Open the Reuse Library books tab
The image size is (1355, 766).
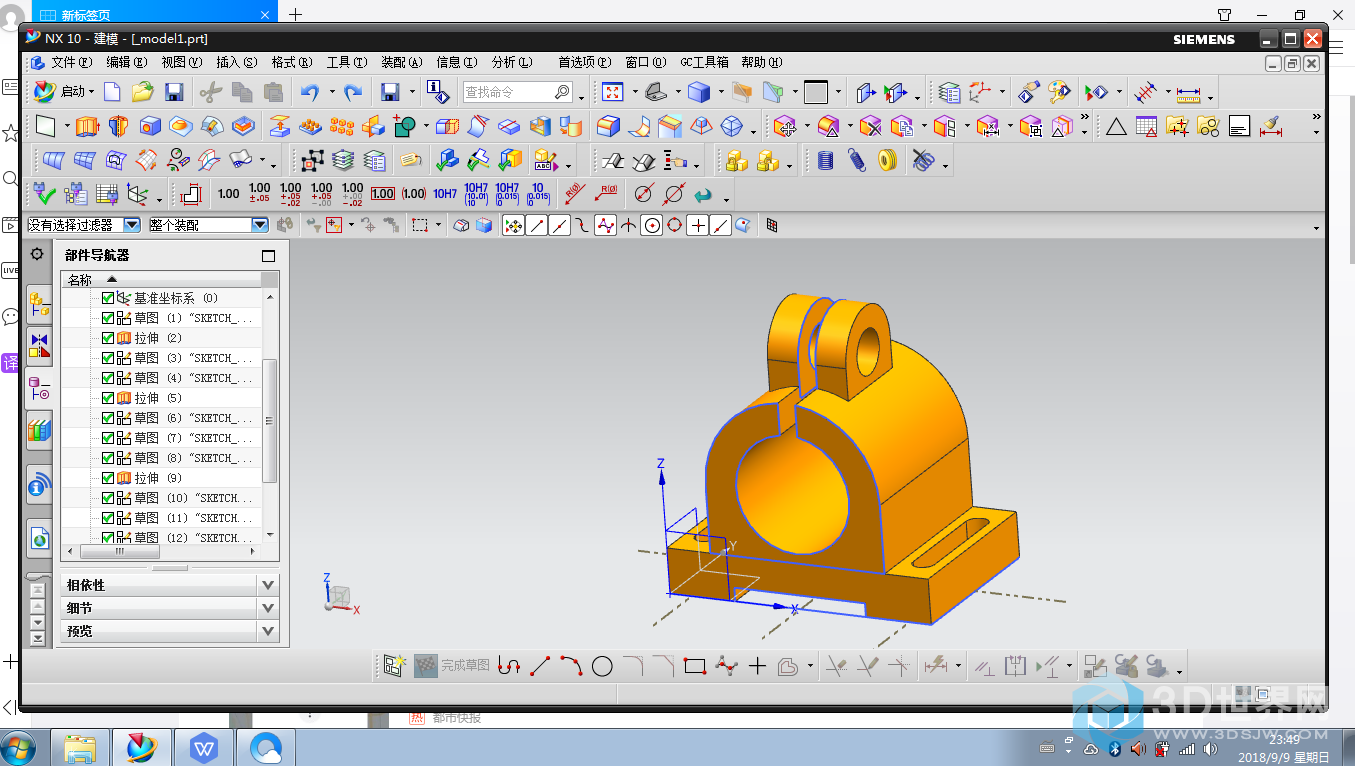[x=39, y=431]
